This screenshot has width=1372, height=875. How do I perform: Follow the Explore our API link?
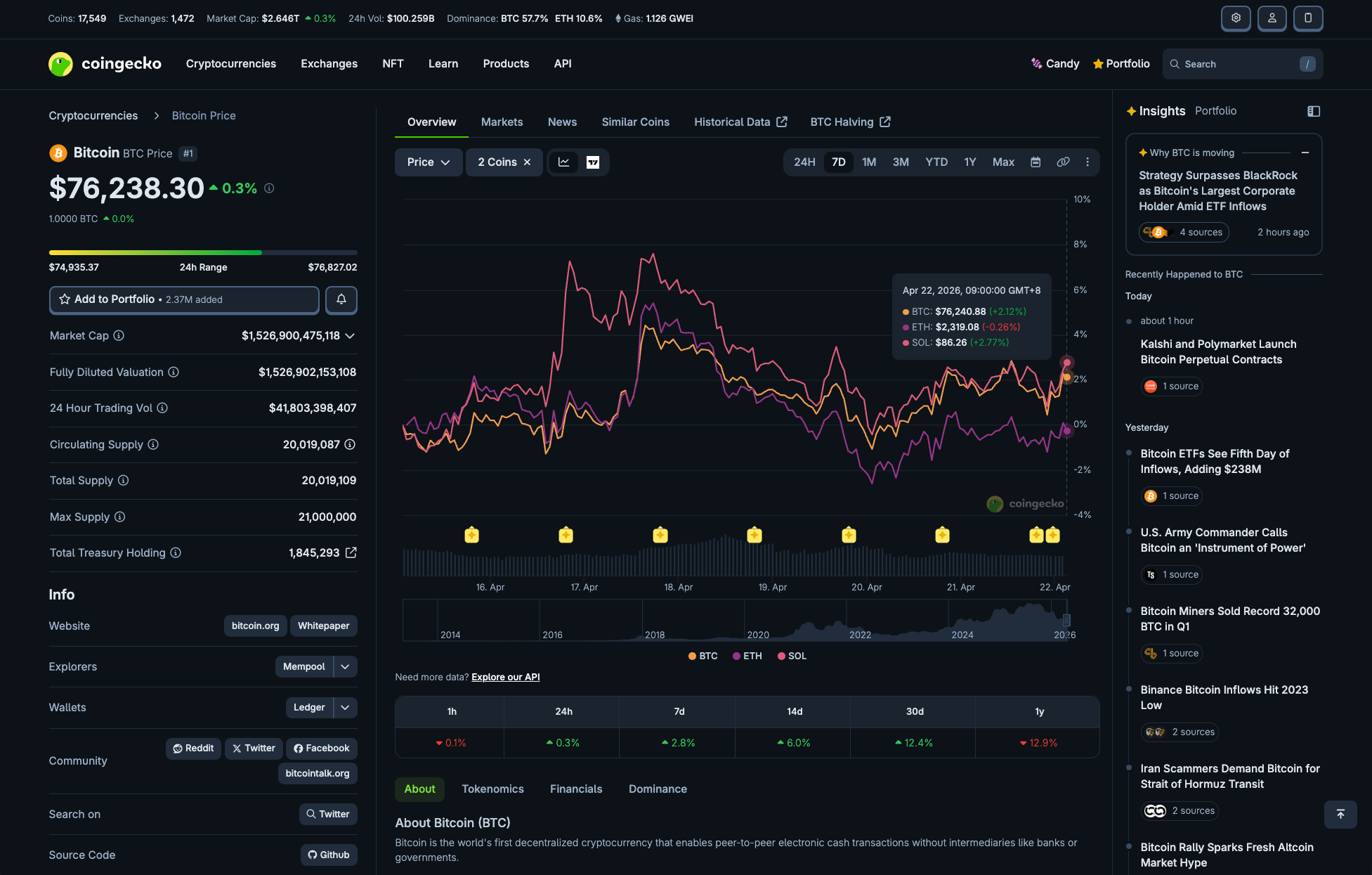504,677
